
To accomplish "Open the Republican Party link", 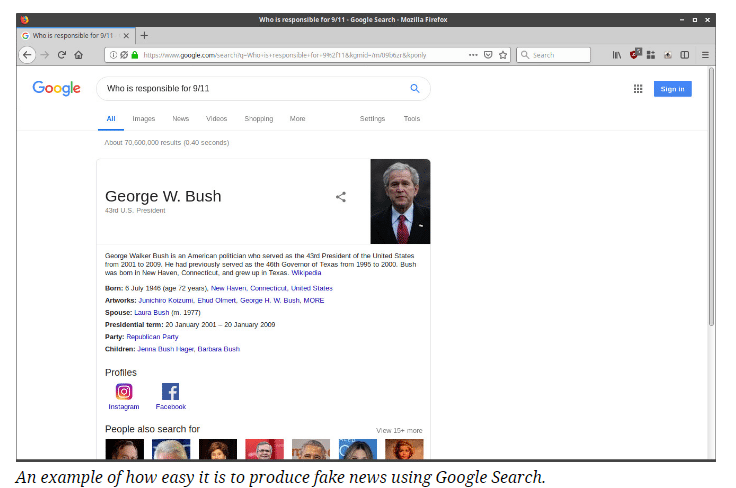I will 152,337.
